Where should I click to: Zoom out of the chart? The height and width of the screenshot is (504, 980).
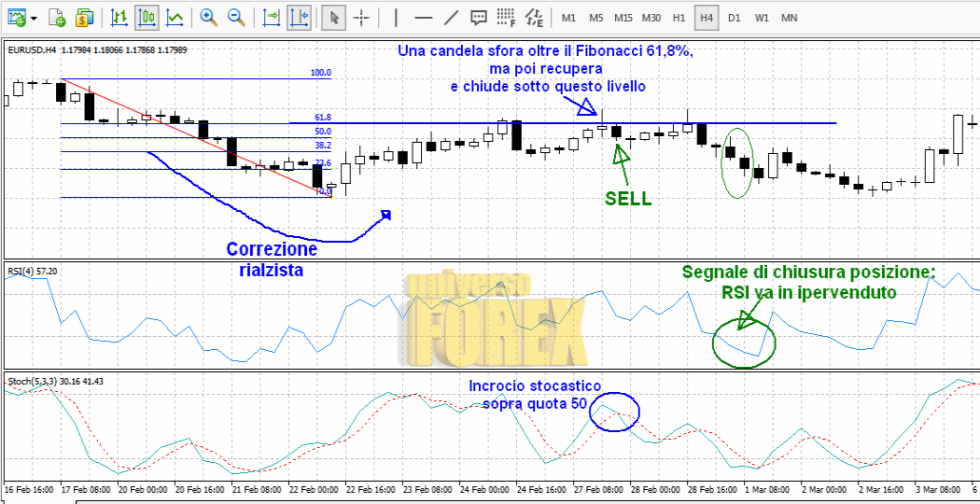pyautogui.click(x=236, y=17)
